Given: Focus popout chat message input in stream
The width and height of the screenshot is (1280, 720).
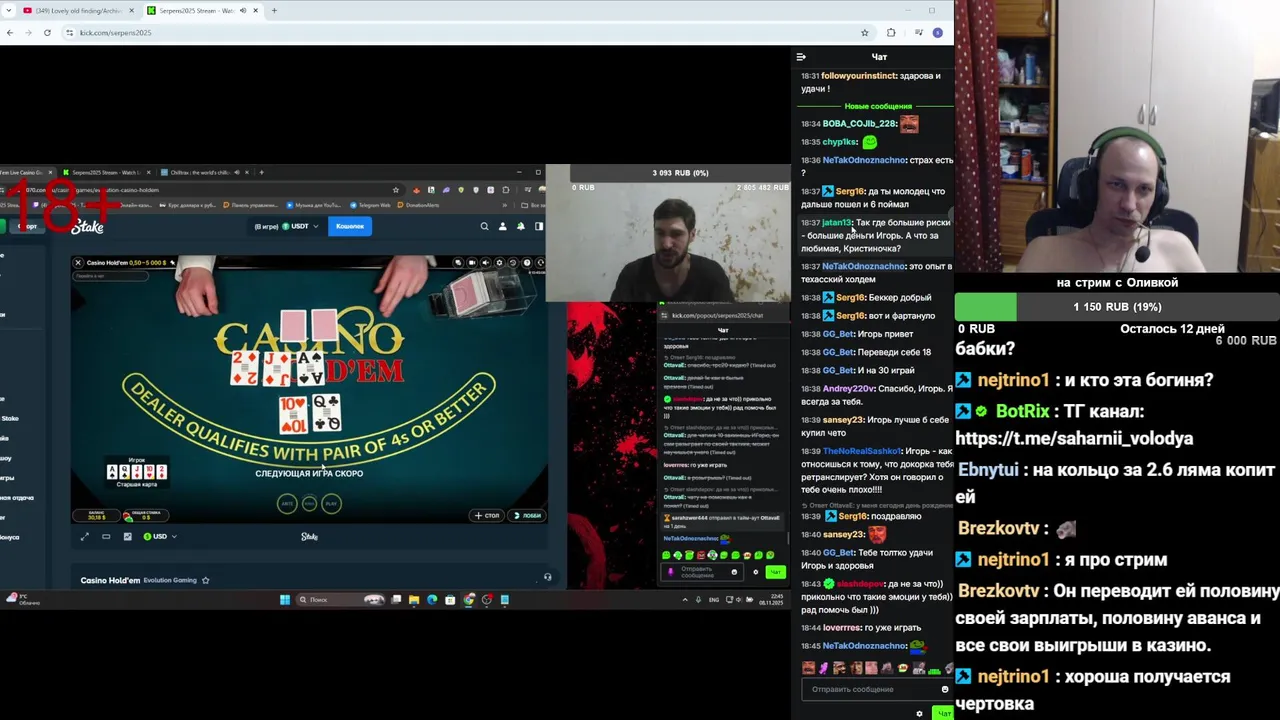Looking at the screenshot, I should coord(702,572).
